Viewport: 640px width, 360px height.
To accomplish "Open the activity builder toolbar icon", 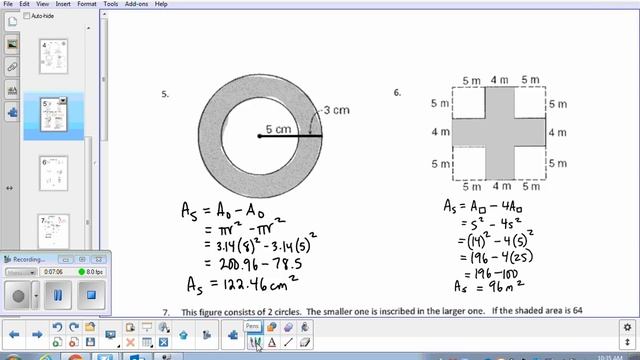I will click(207, 335).
